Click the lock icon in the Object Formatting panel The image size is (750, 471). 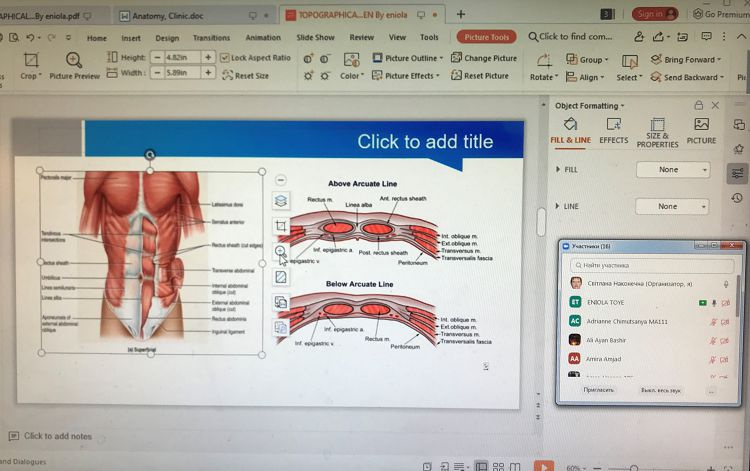click(x=698, y=105)
